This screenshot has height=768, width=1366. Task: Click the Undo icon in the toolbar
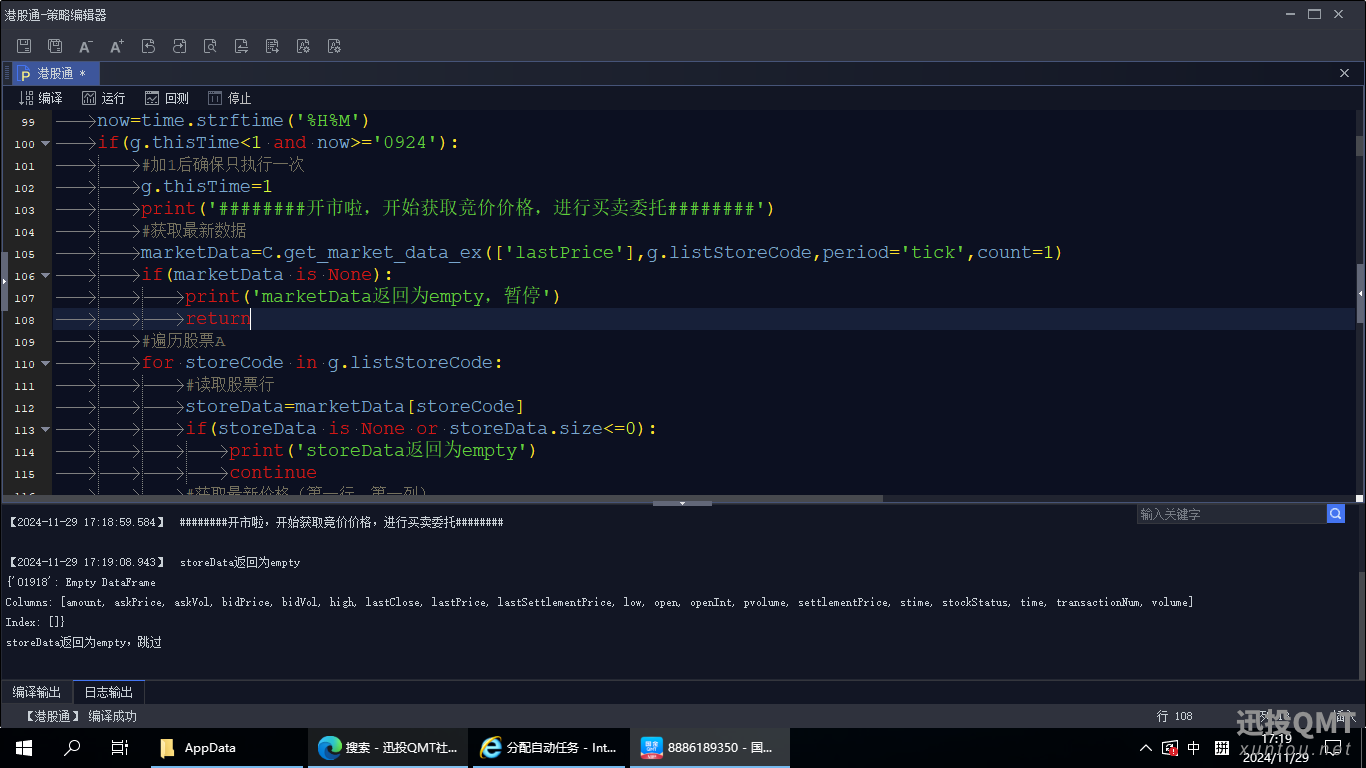click(148, 46)
